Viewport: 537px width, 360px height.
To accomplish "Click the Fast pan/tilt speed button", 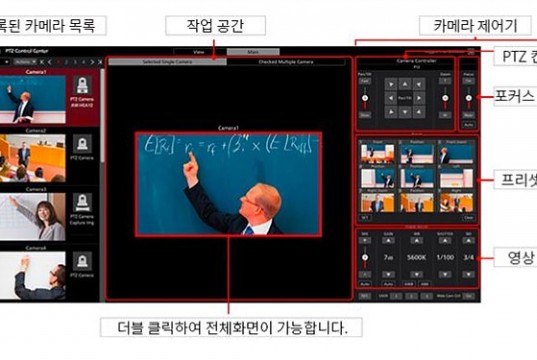I will 365,81.
